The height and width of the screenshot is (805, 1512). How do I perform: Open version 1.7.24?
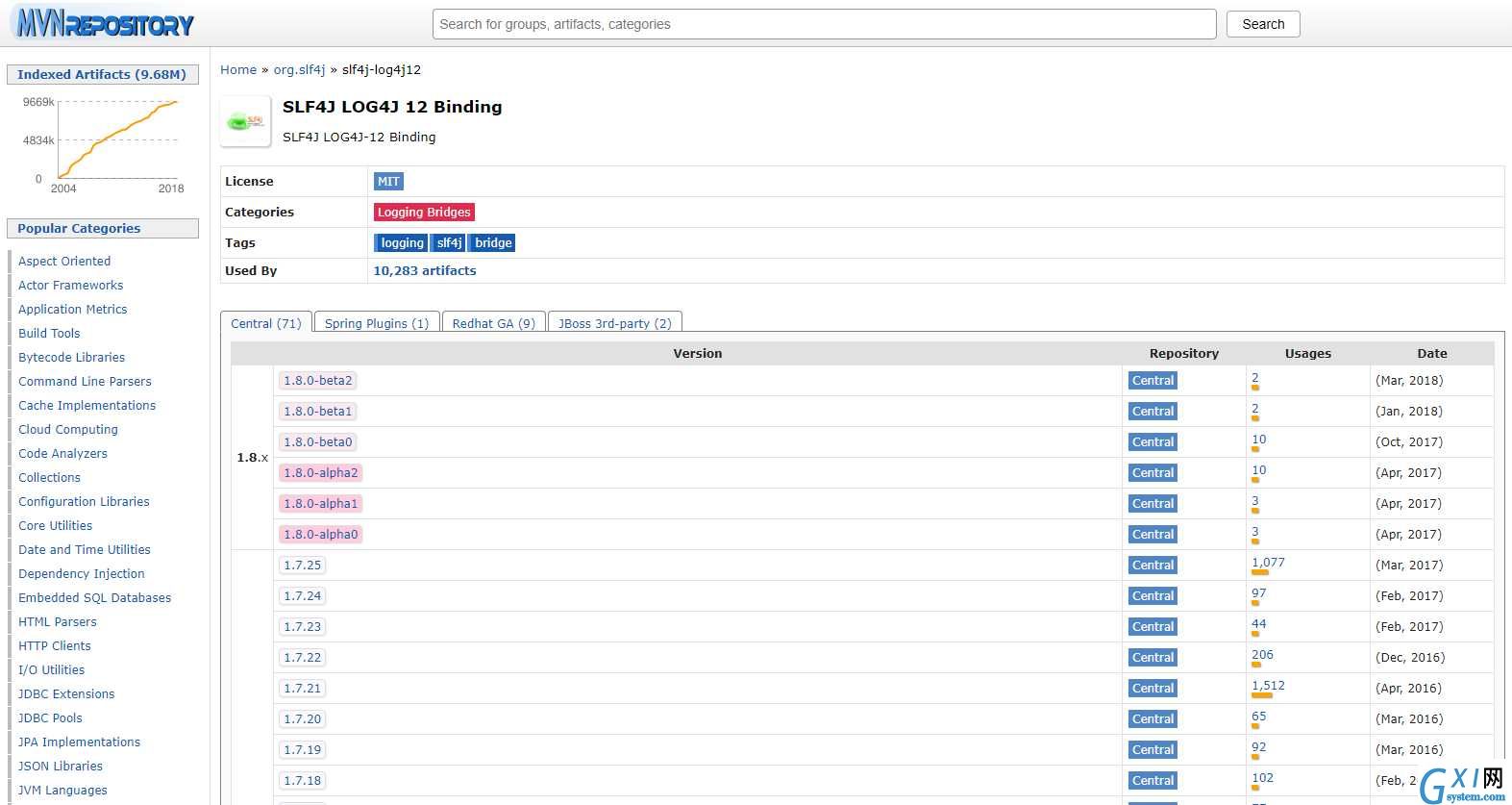tap(303, 596)
